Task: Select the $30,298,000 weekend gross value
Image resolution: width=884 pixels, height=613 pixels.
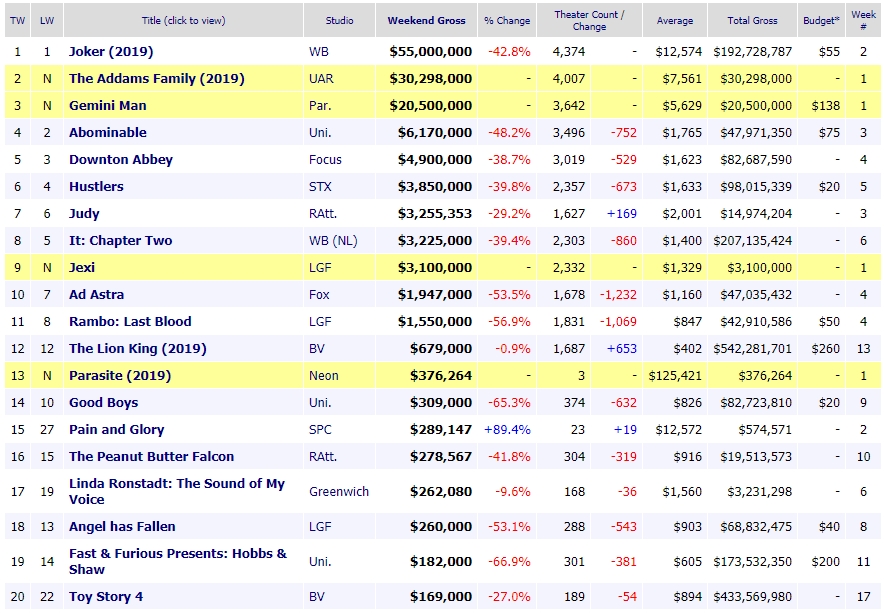Action: click(x=430, y=79)
